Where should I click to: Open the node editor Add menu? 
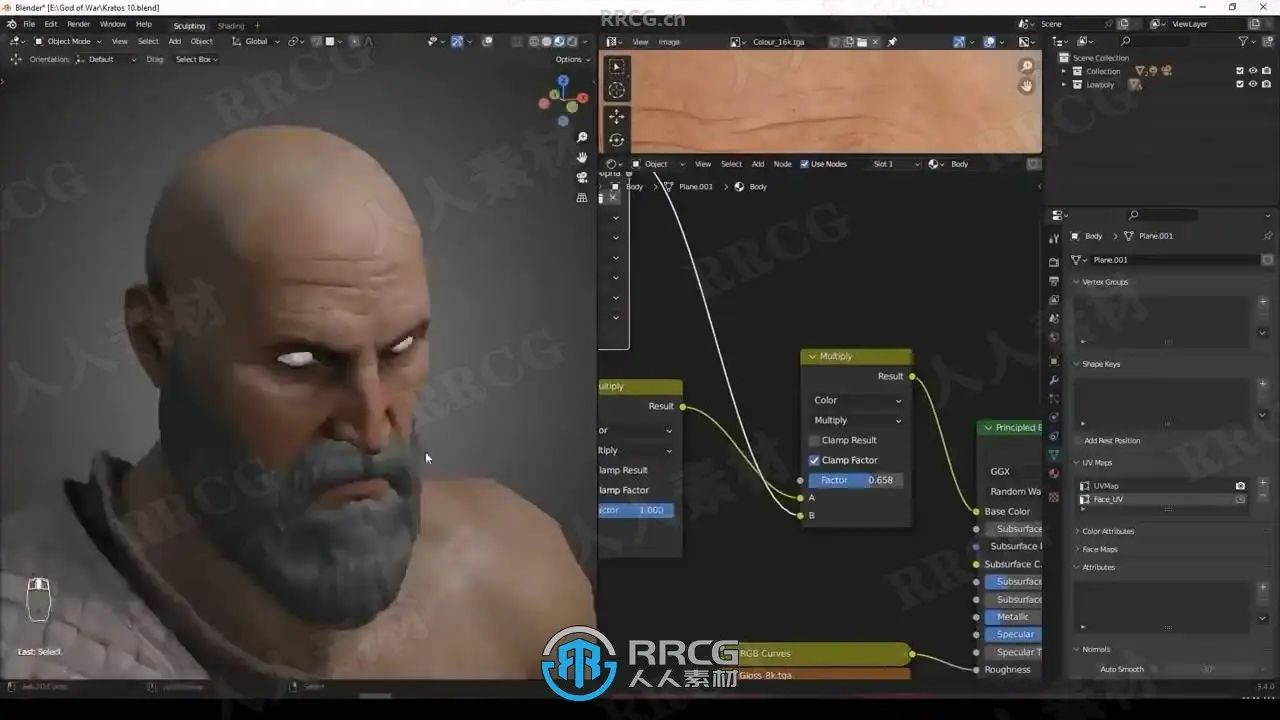tap(758, 164)
